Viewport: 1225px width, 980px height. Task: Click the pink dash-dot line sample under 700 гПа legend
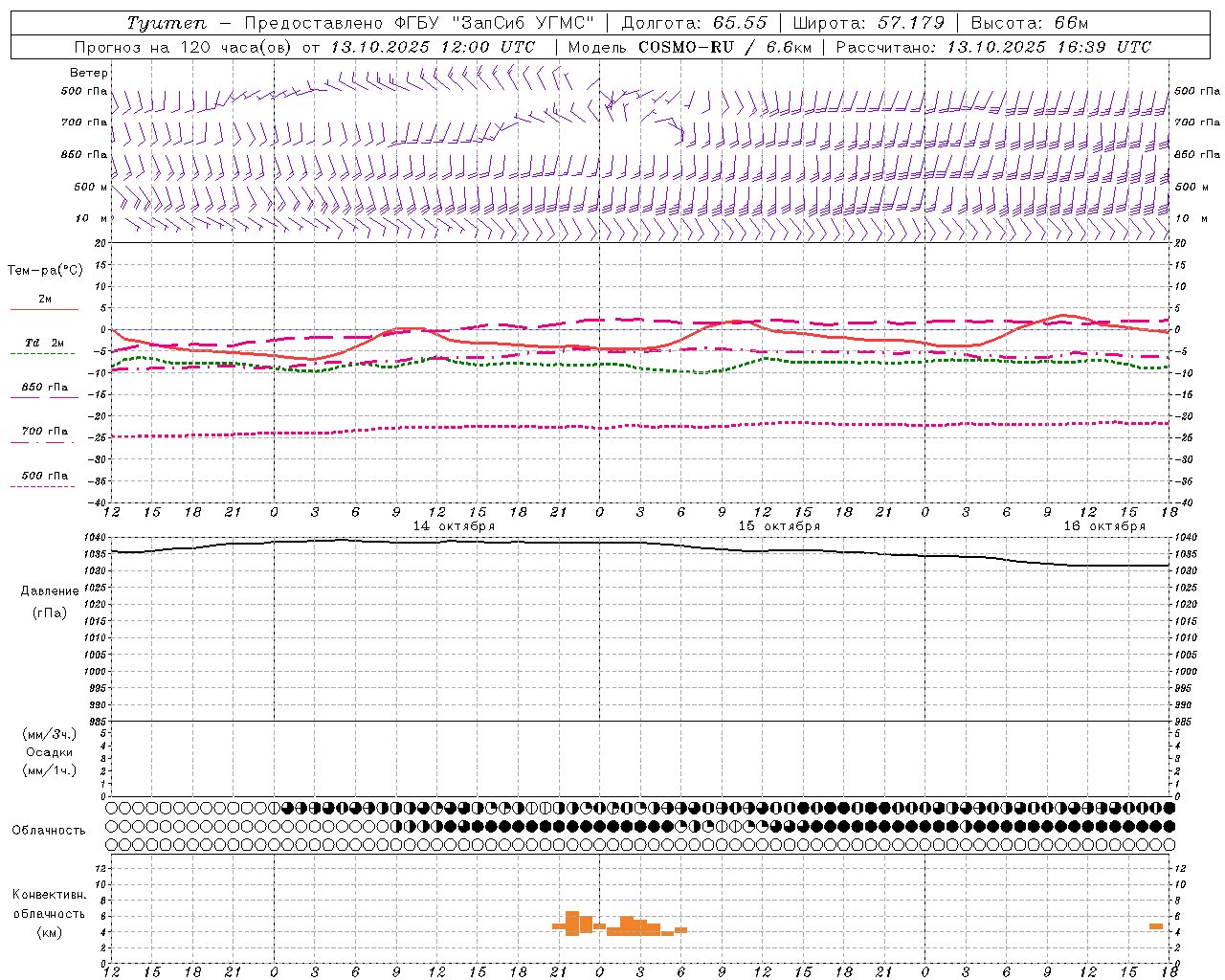[x=43, y=442]
